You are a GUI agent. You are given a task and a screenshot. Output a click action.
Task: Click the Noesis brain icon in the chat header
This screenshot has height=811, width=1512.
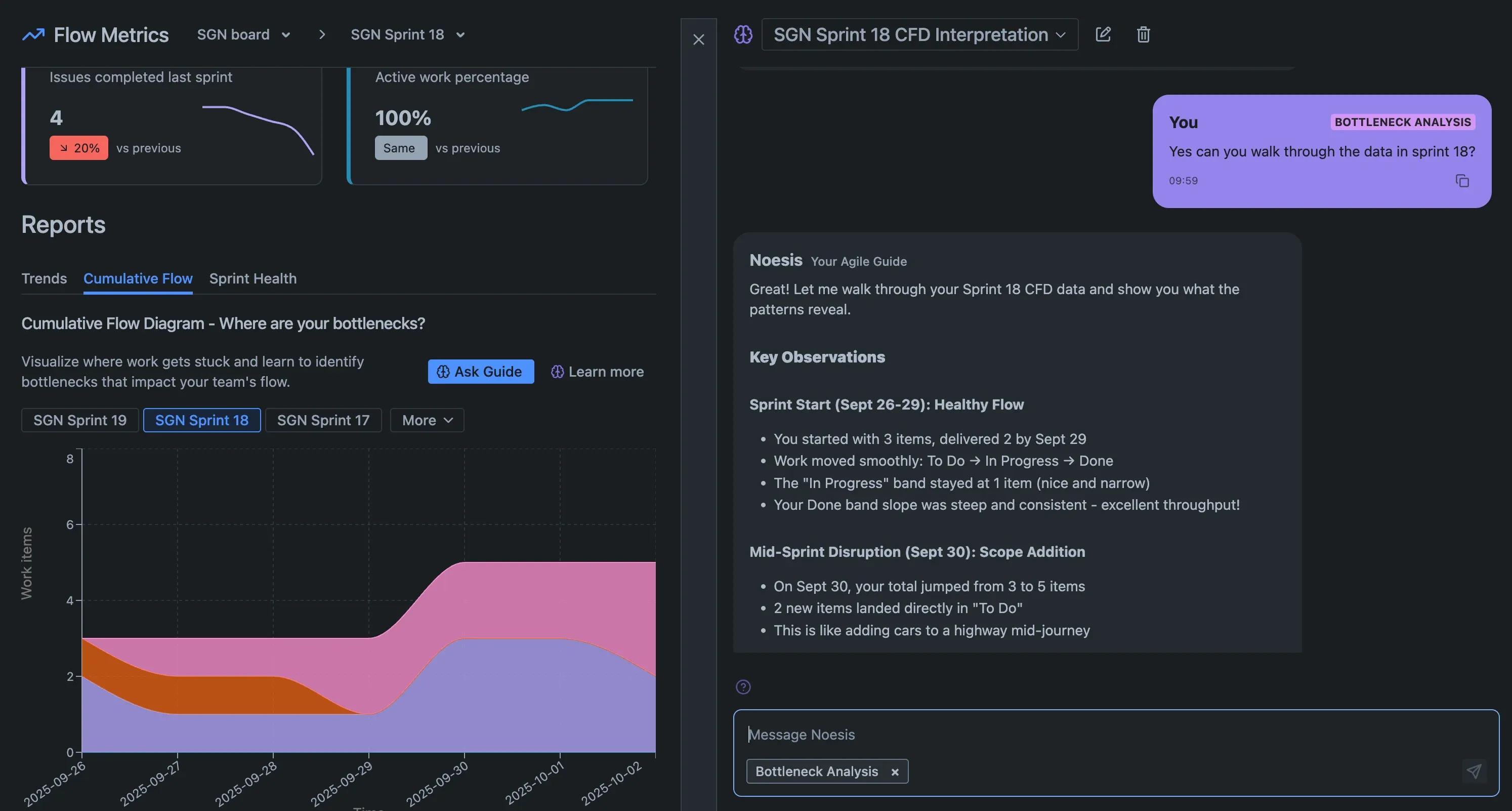coord(743,34)
